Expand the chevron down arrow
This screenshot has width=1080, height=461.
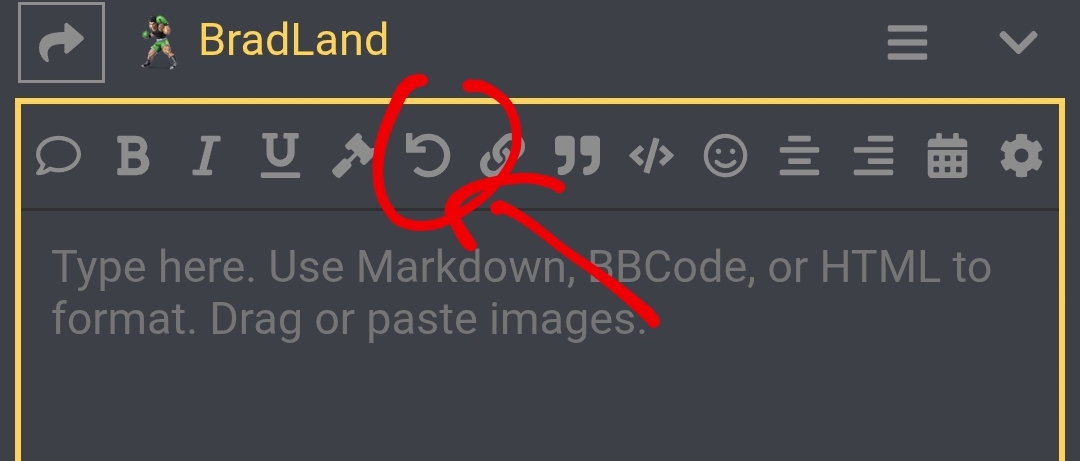(x=1019, y=42)
